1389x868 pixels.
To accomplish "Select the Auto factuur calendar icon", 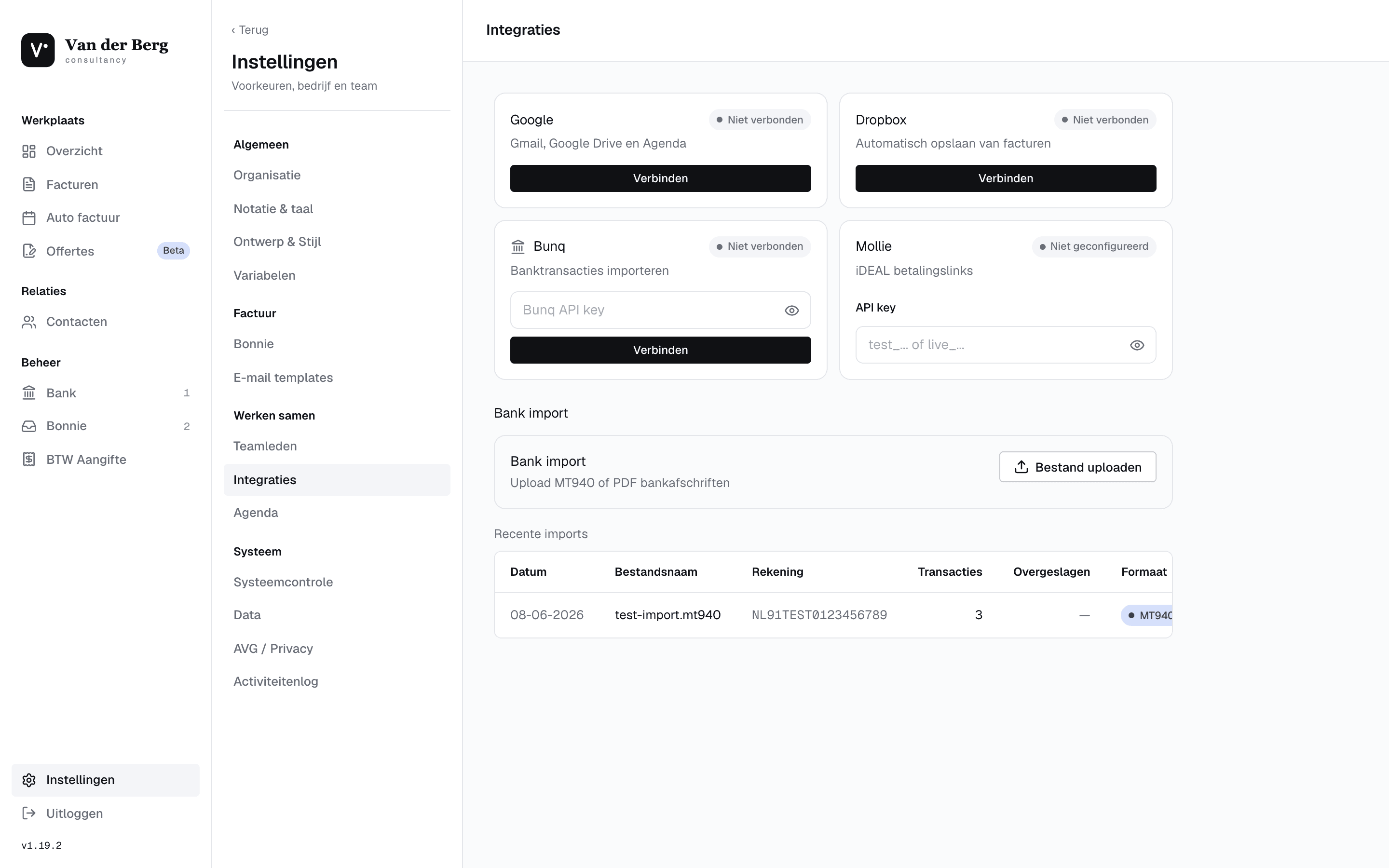I will click(29, 217).
